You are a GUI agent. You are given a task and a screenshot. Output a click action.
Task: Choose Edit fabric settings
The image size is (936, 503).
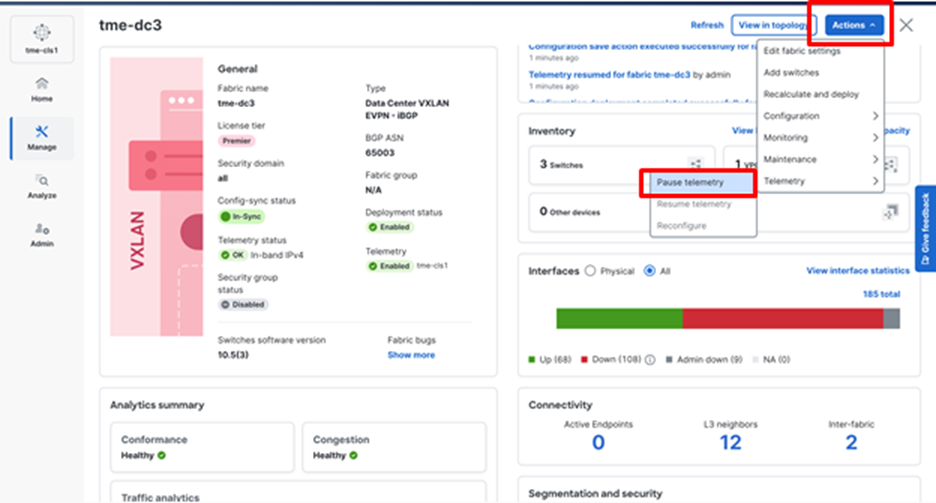pyautogui.click(x=821, y=51)
